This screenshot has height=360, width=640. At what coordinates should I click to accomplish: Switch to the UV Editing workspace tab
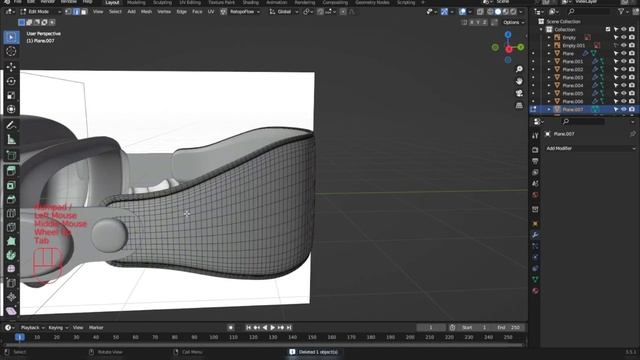click(190, 2)
